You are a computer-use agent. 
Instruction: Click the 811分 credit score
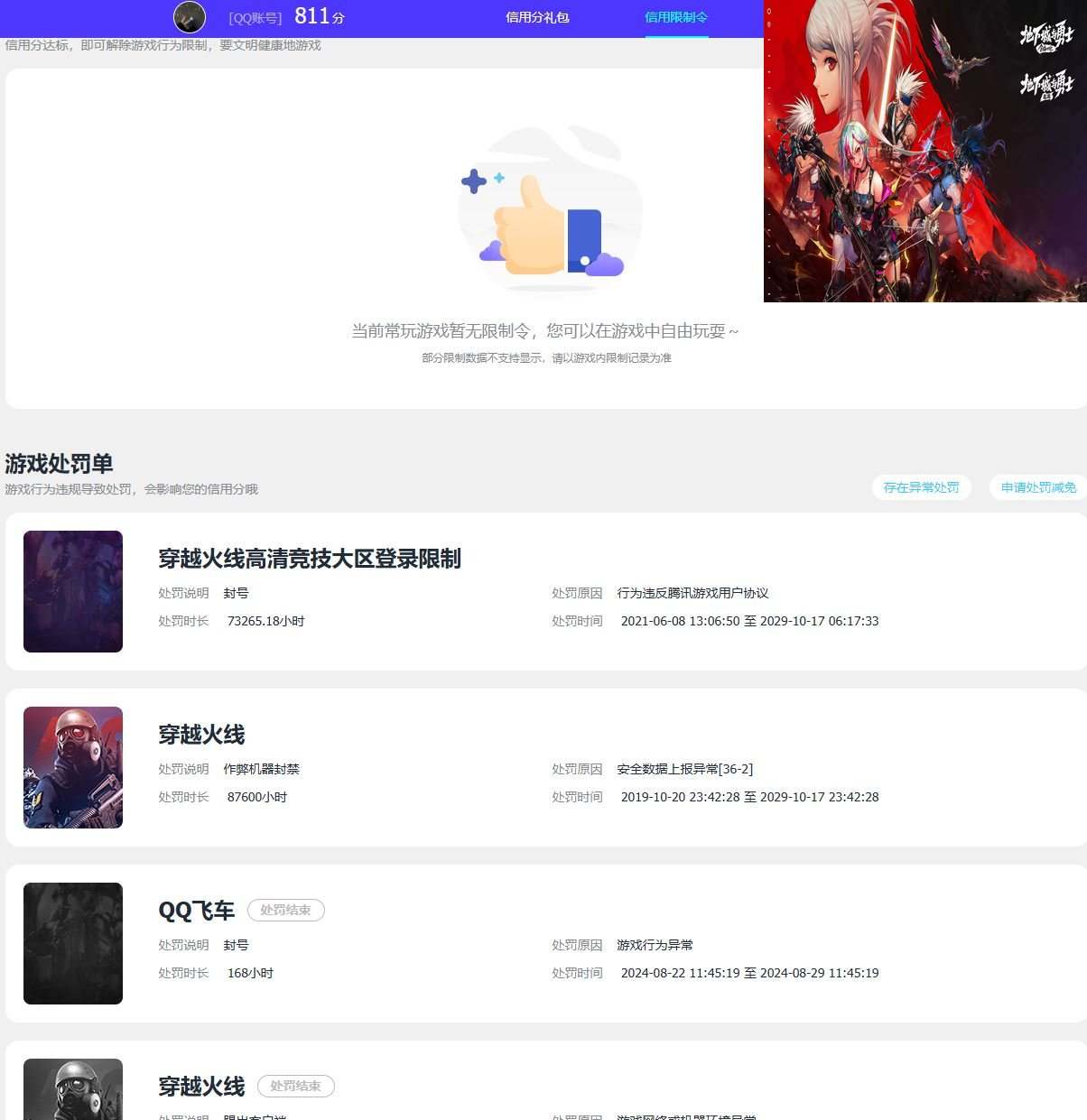coord(320,16)
